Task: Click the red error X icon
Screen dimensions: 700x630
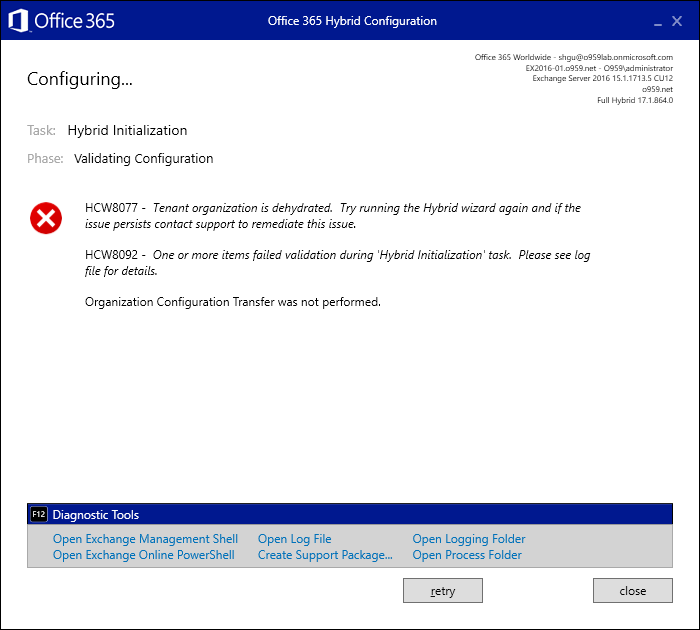Action: pos(46,218)
